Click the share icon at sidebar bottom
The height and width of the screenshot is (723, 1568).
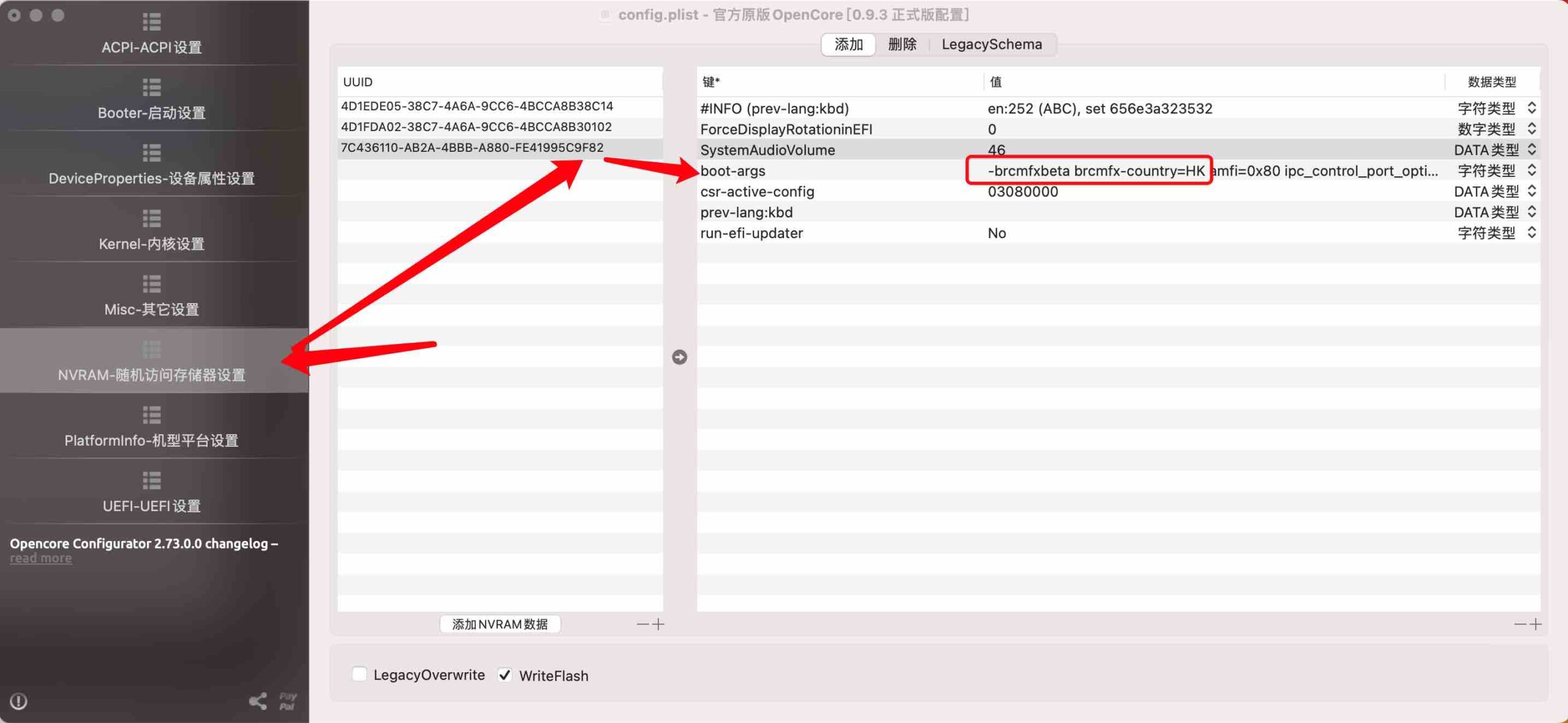pos(258,701)
